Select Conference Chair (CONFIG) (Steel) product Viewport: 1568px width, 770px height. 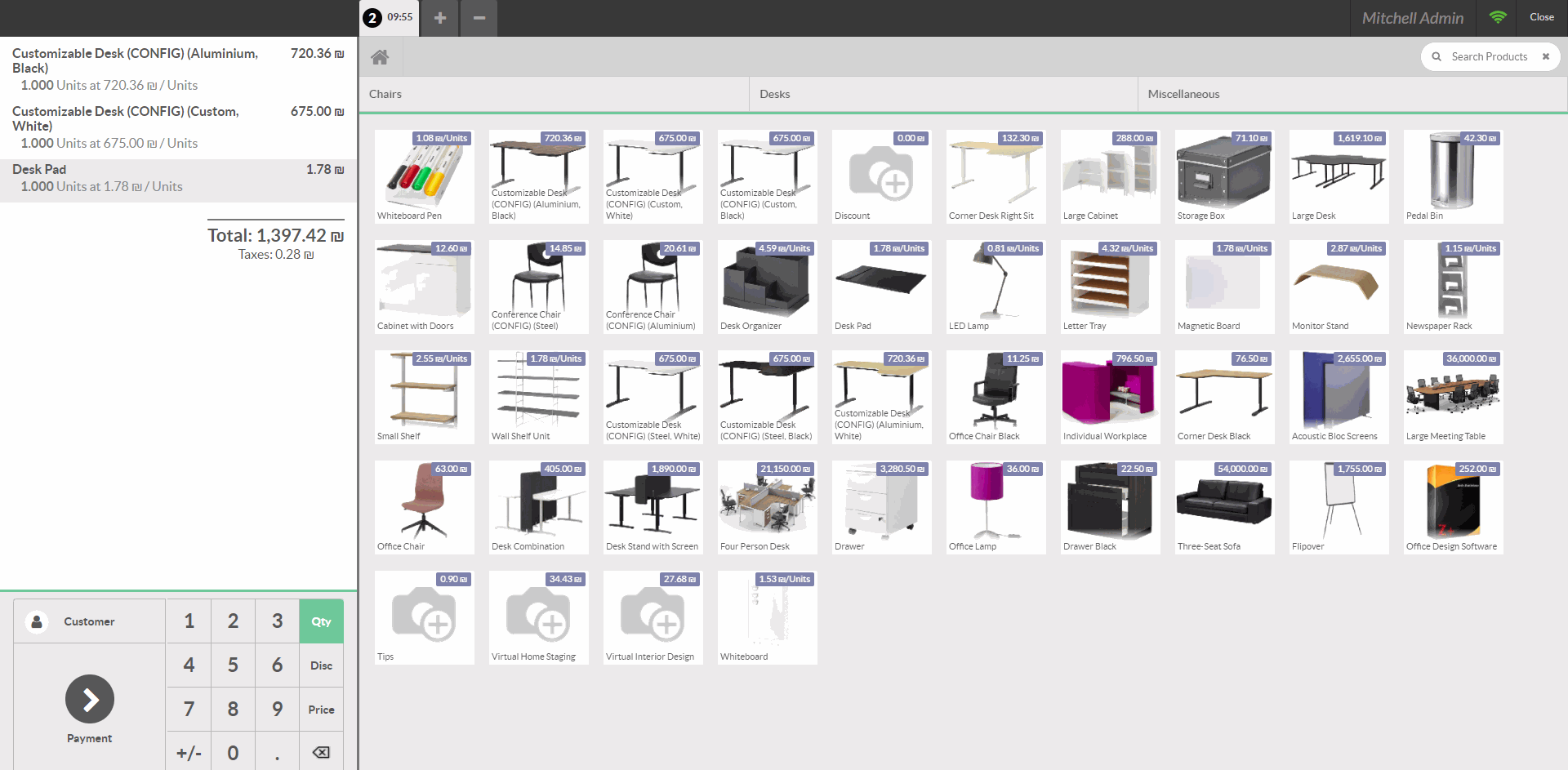(539, 287)
